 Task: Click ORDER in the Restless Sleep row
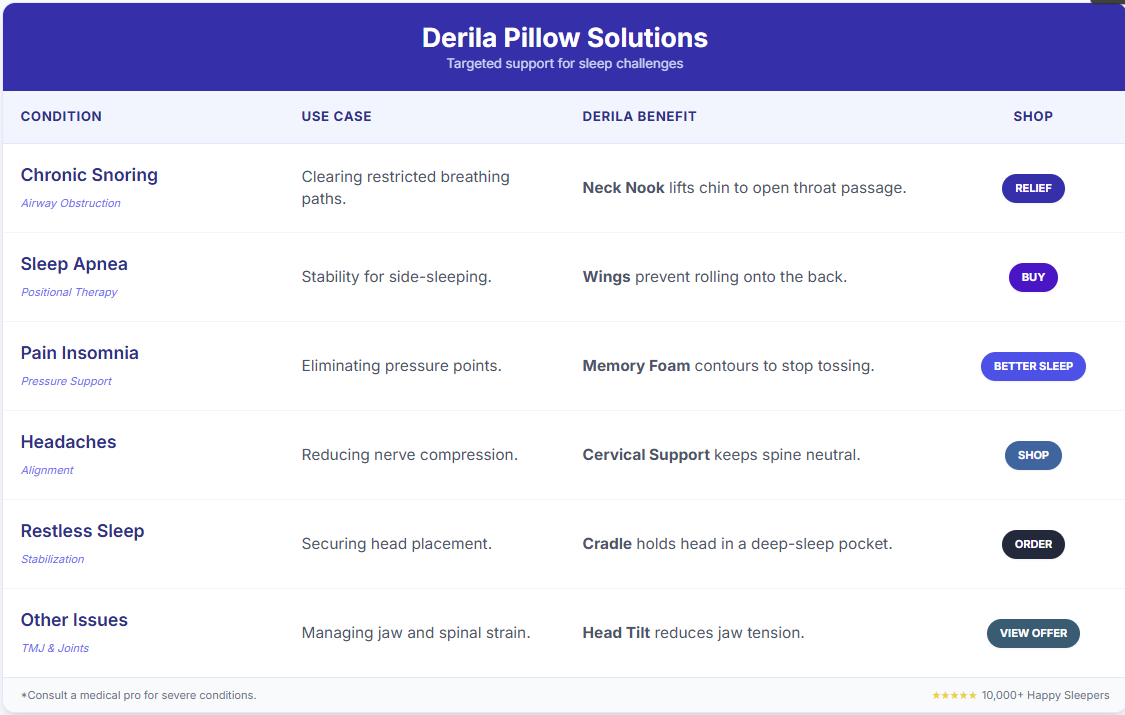[x=1033, y=544]
